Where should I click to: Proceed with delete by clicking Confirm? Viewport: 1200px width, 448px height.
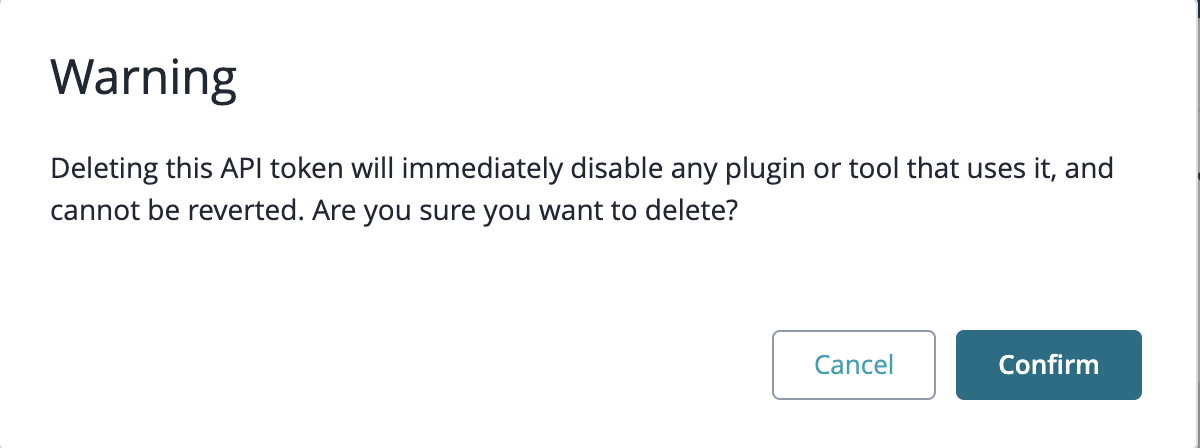[1049, 365]
